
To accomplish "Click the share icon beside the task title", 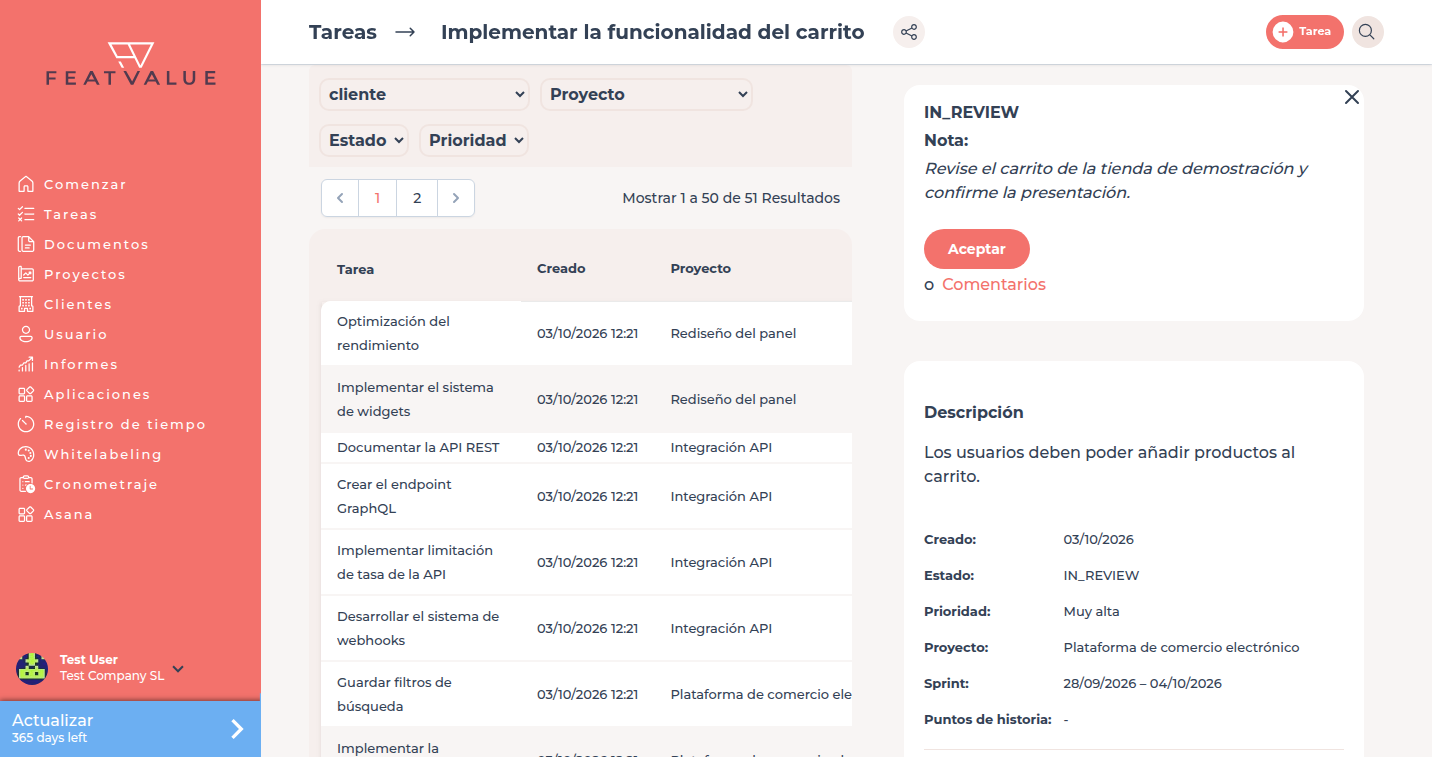I will 909,32.
